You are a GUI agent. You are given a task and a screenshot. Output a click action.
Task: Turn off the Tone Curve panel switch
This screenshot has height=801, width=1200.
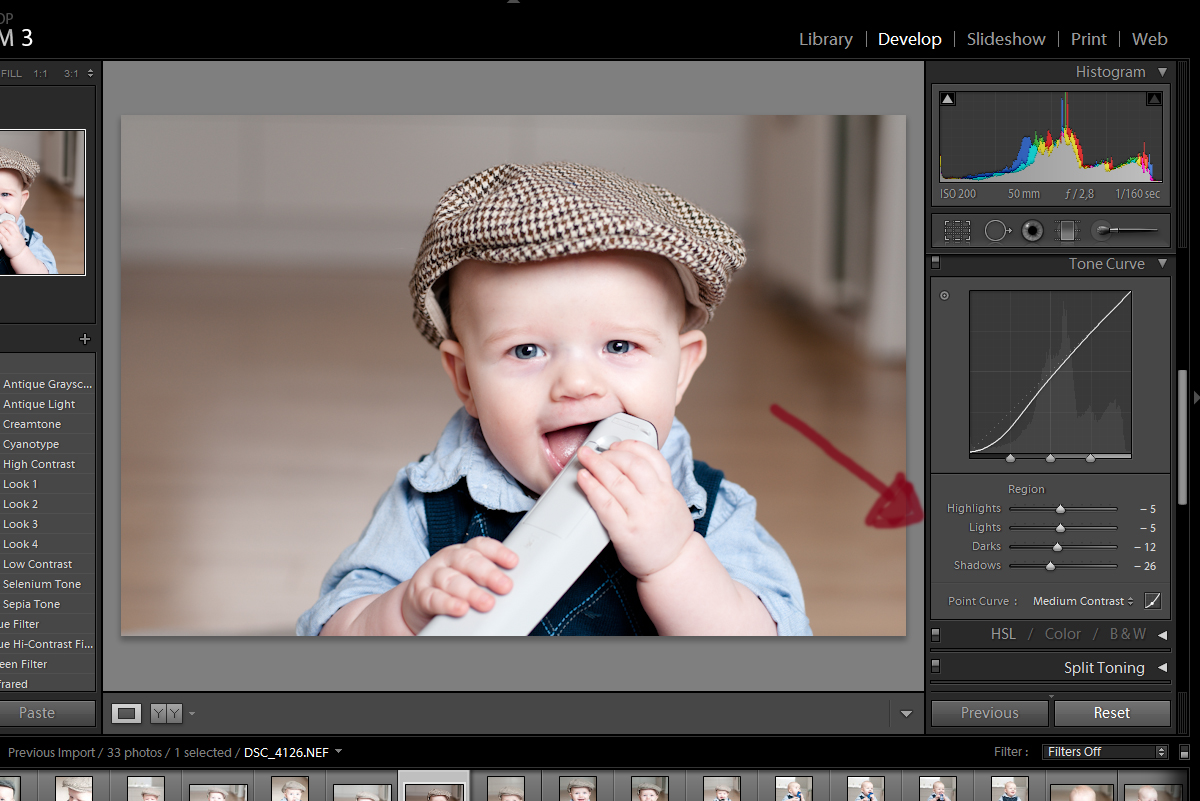point(936,264)
